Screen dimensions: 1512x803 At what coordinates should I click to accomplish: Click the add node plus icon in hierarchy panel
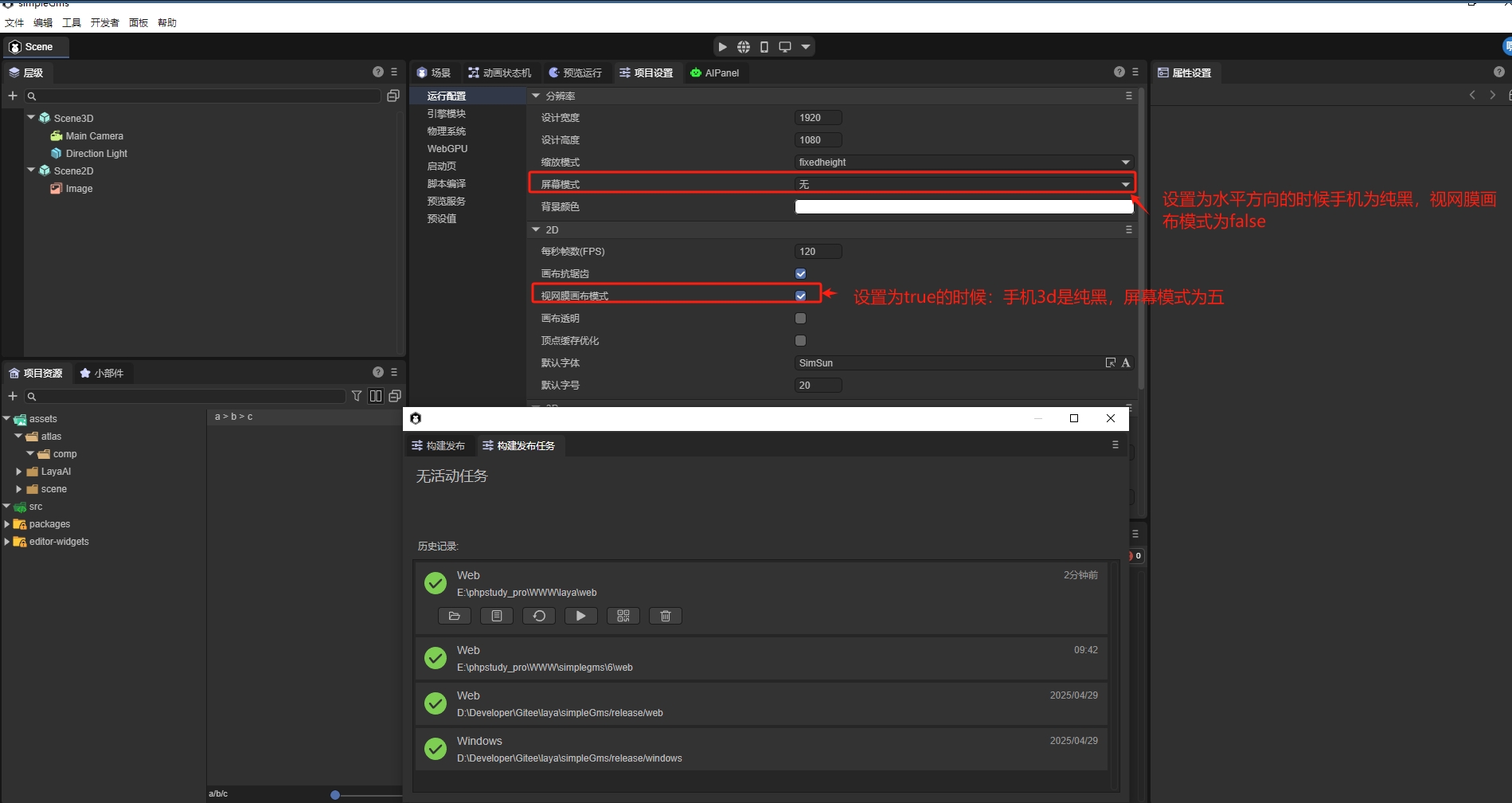[x=13, y=96]
